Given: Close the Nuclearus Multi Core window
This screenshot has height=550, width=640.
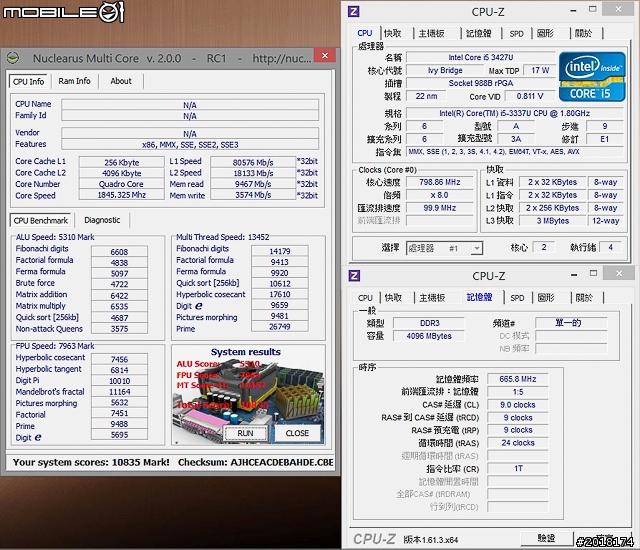Looking at the screenshot, I should coord(325,55).
